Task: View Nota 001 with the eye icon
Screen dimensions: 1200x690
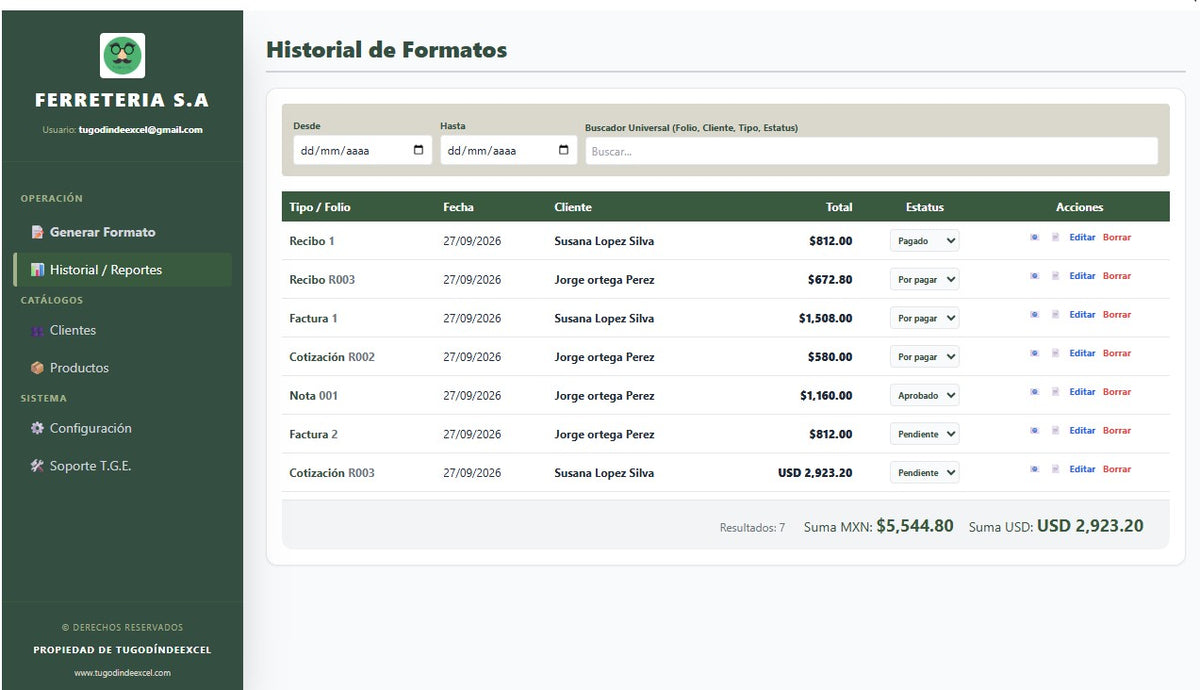Action: [x=1034, y=392]
